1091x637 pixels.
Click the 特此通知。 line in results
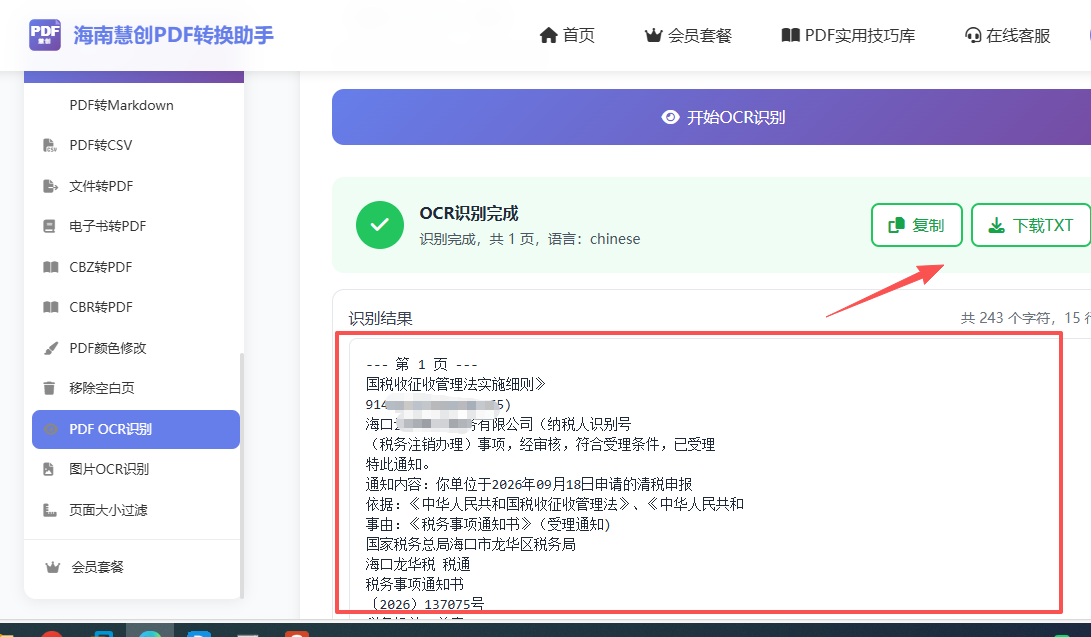click(398, 465)
